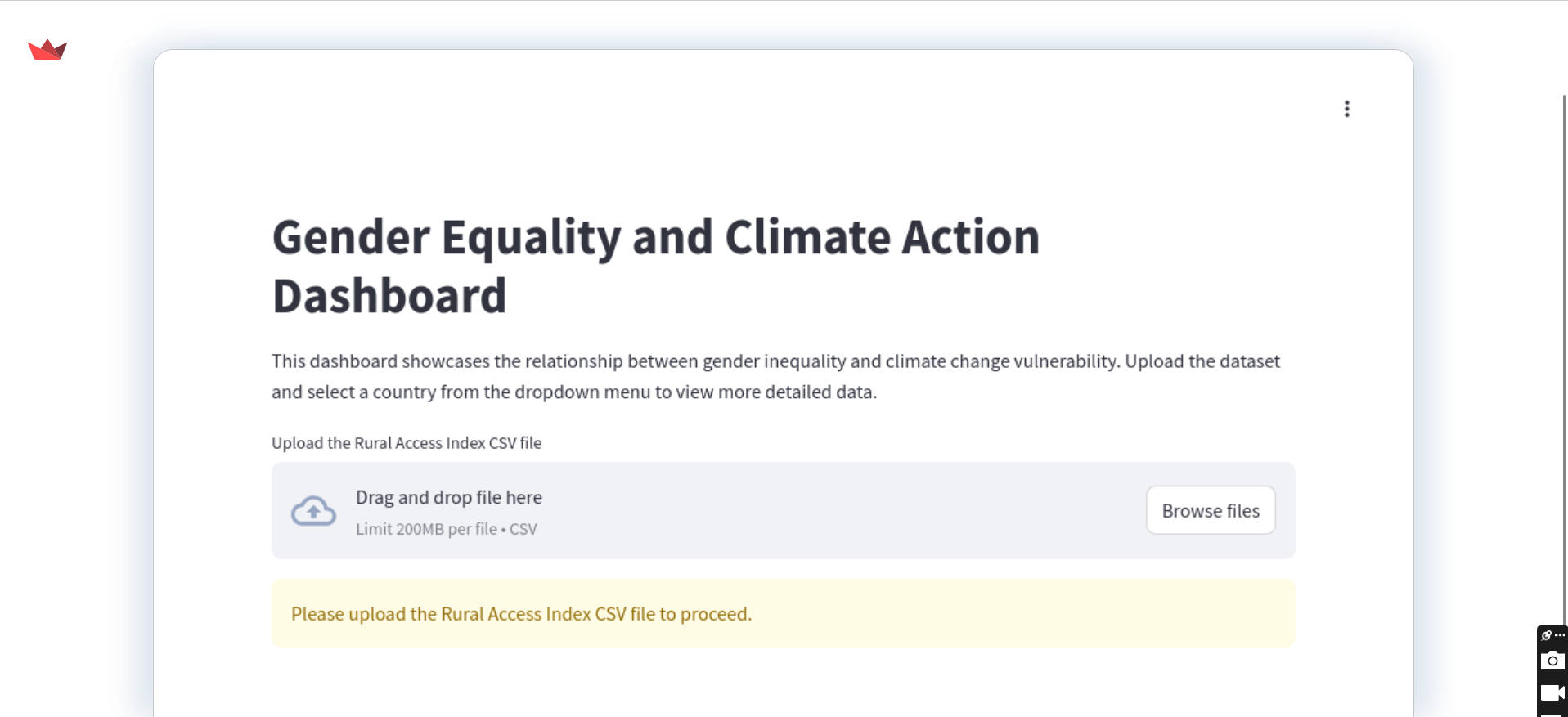Click the 'Gender Equality and Climate Action' heading
The image size is (1568, 717).
655,237
